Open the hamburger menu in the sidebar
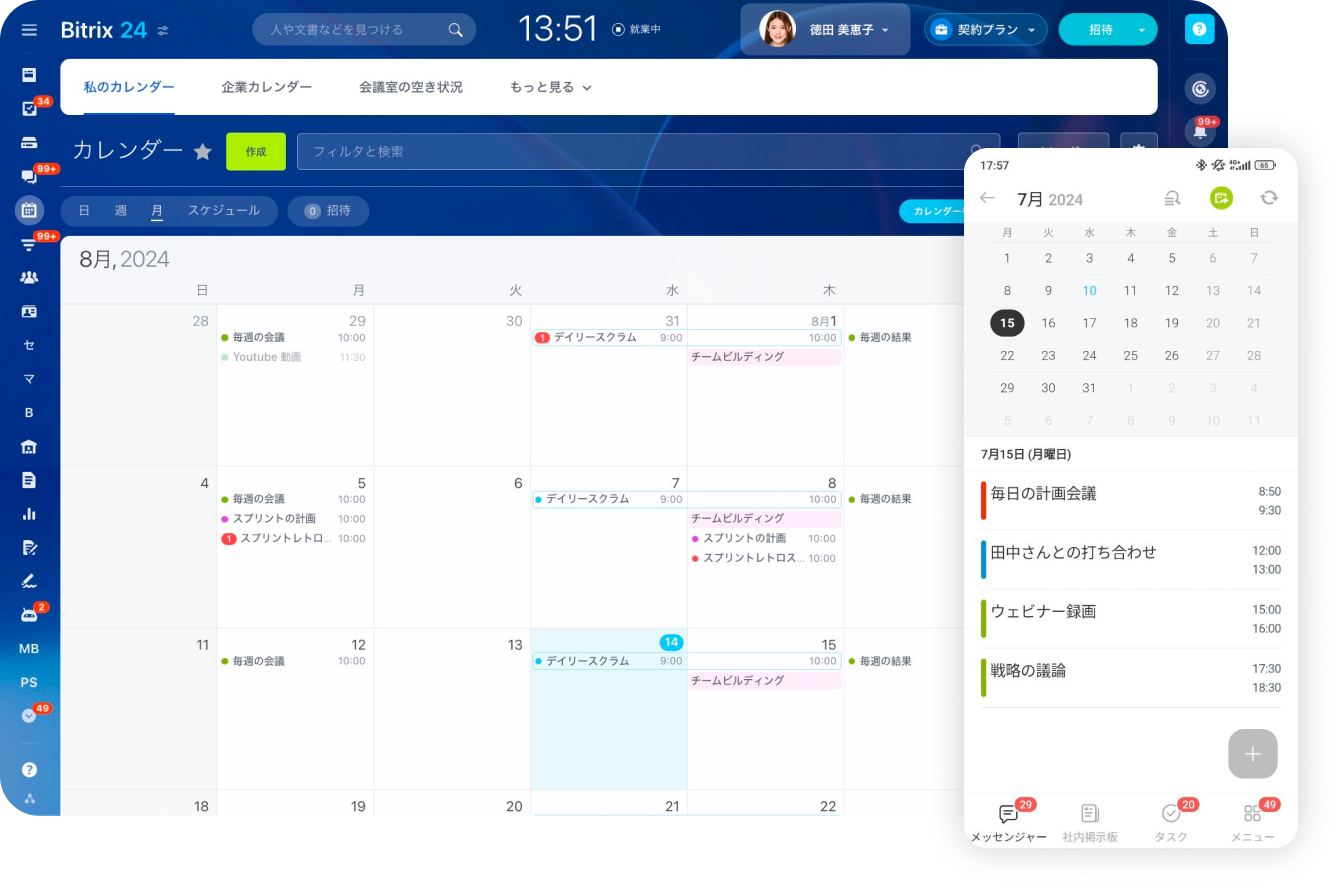Image resolution: width=1340 pixels, height=894 pixels. (x=29, y=30)
